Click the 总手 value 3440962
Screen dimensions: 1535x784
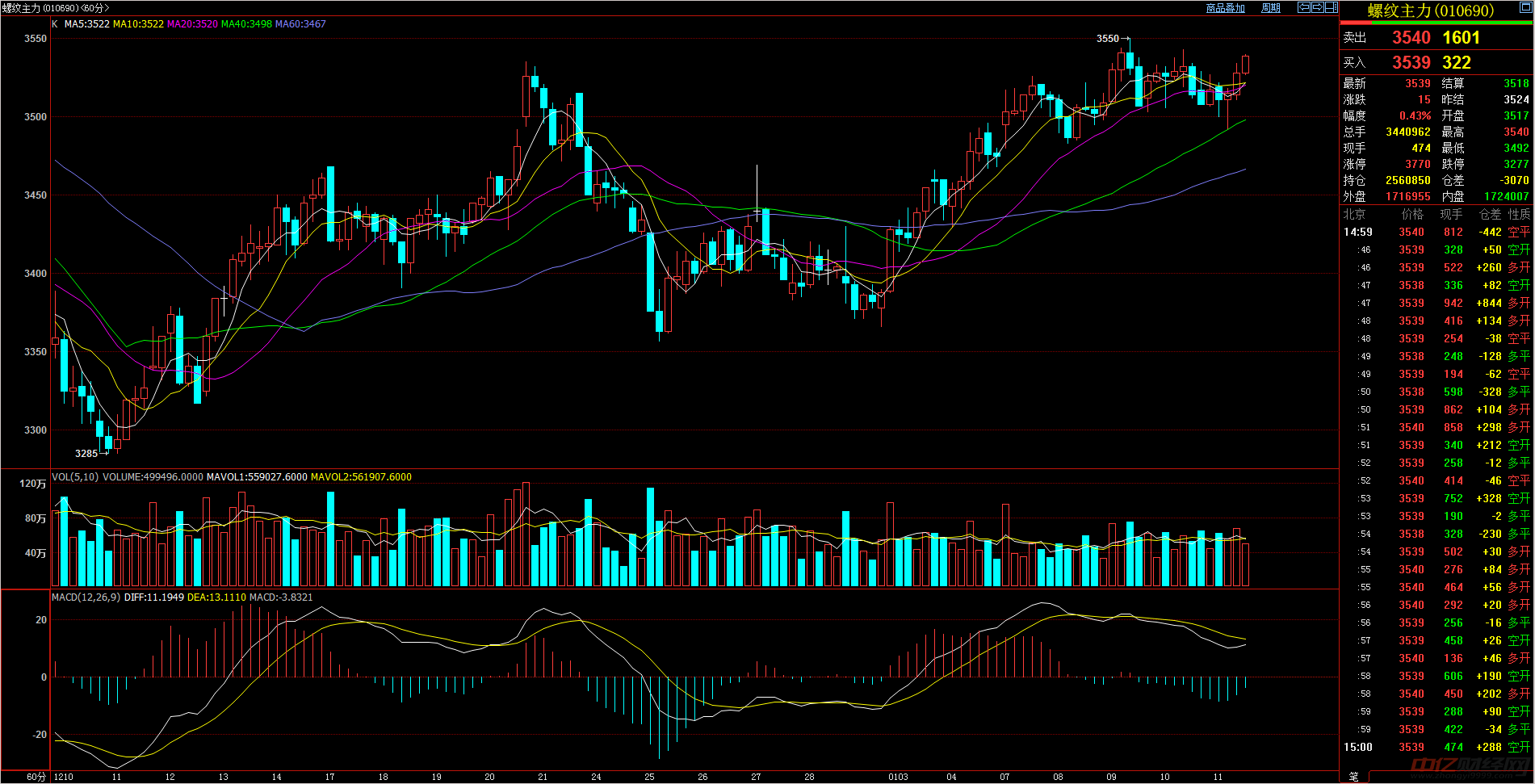pos(1408,132)
